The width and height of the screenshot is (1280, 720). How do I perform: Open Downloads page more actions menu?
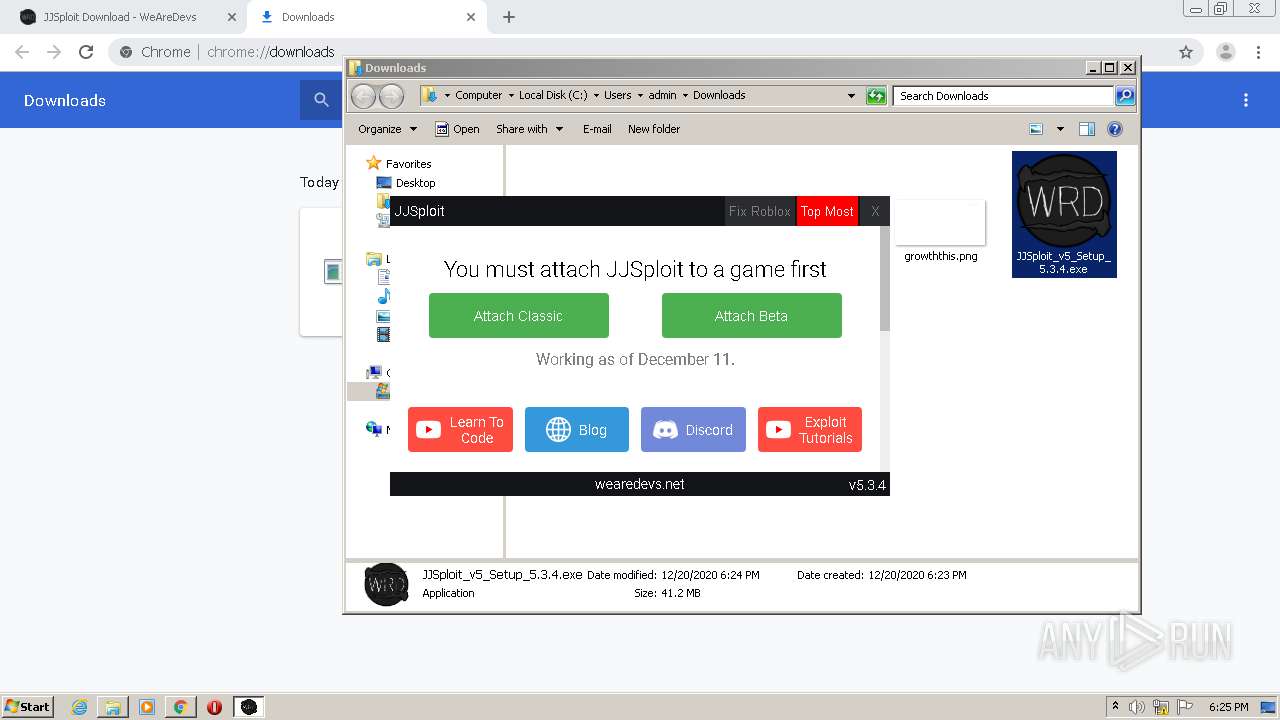click(x=1246, y=100)
